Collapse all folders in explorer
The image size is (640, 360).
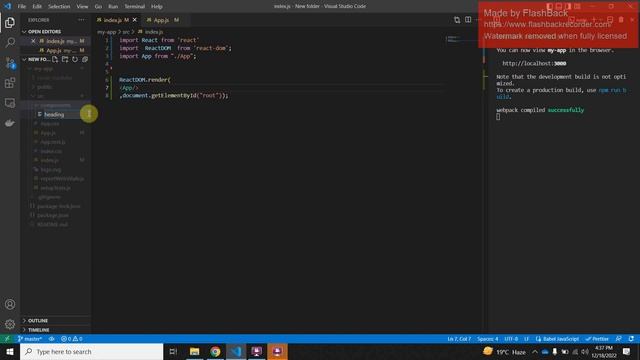coord(85,60)
